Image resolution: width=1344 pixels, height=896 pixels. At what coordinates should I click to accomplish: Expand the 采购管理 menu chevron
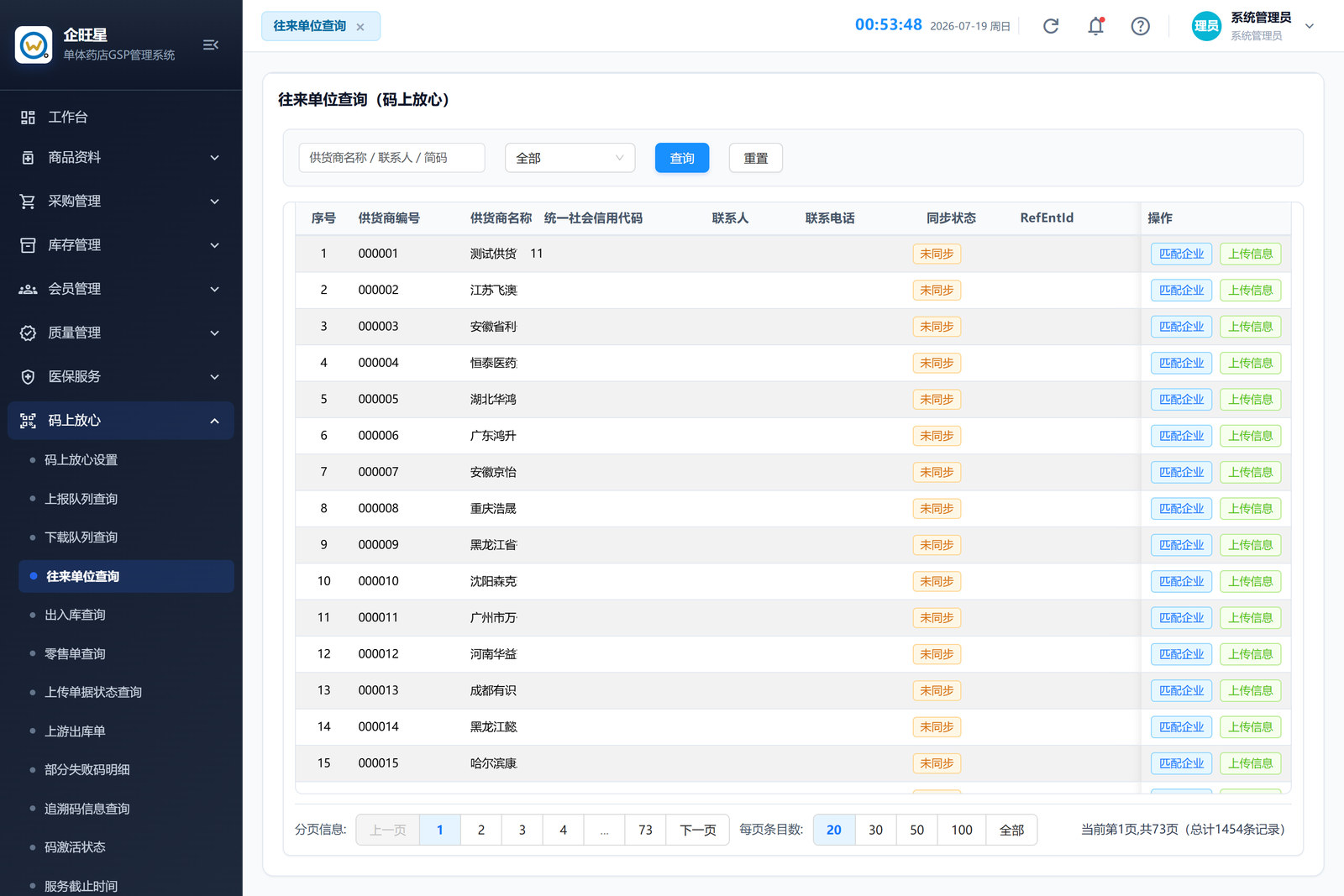point(214,202)
